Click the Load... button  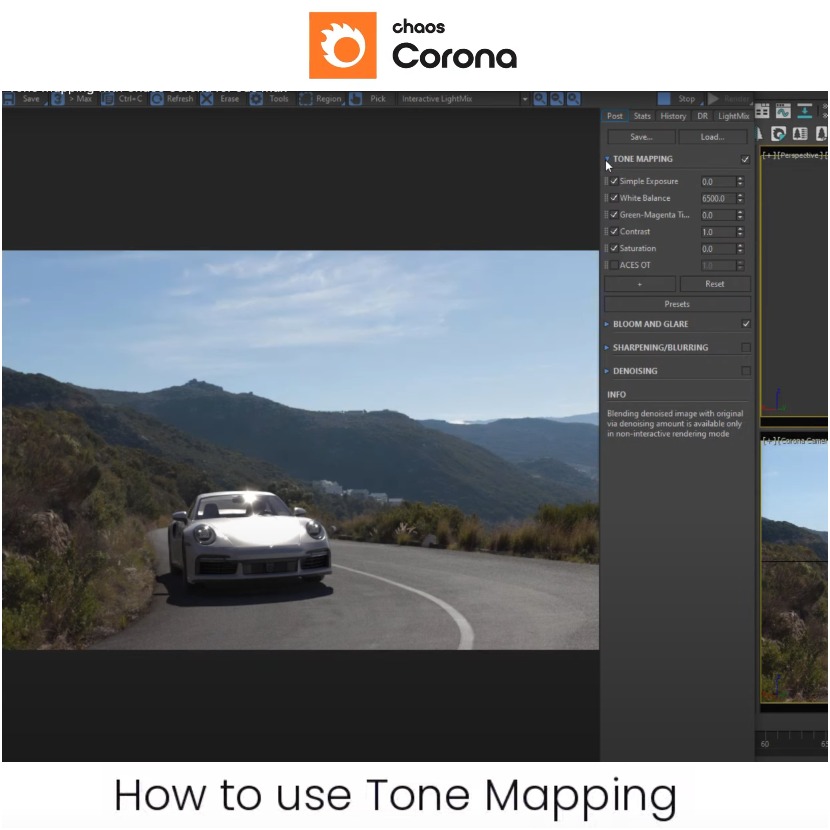click(x=712, y=137)
